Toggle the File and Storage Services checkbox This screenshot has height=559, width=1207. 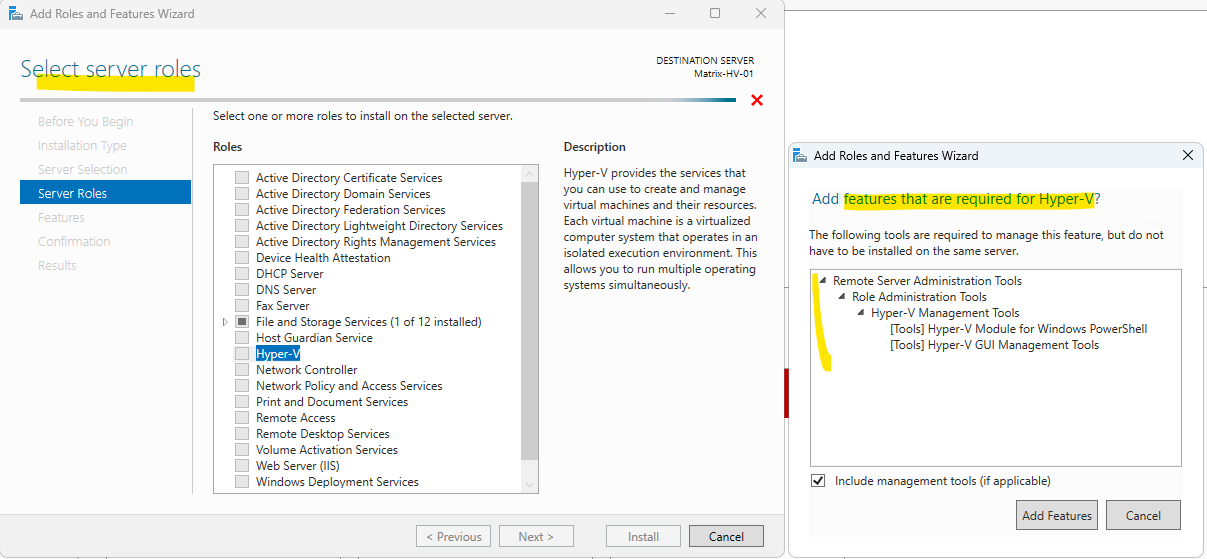pos(242,322)
